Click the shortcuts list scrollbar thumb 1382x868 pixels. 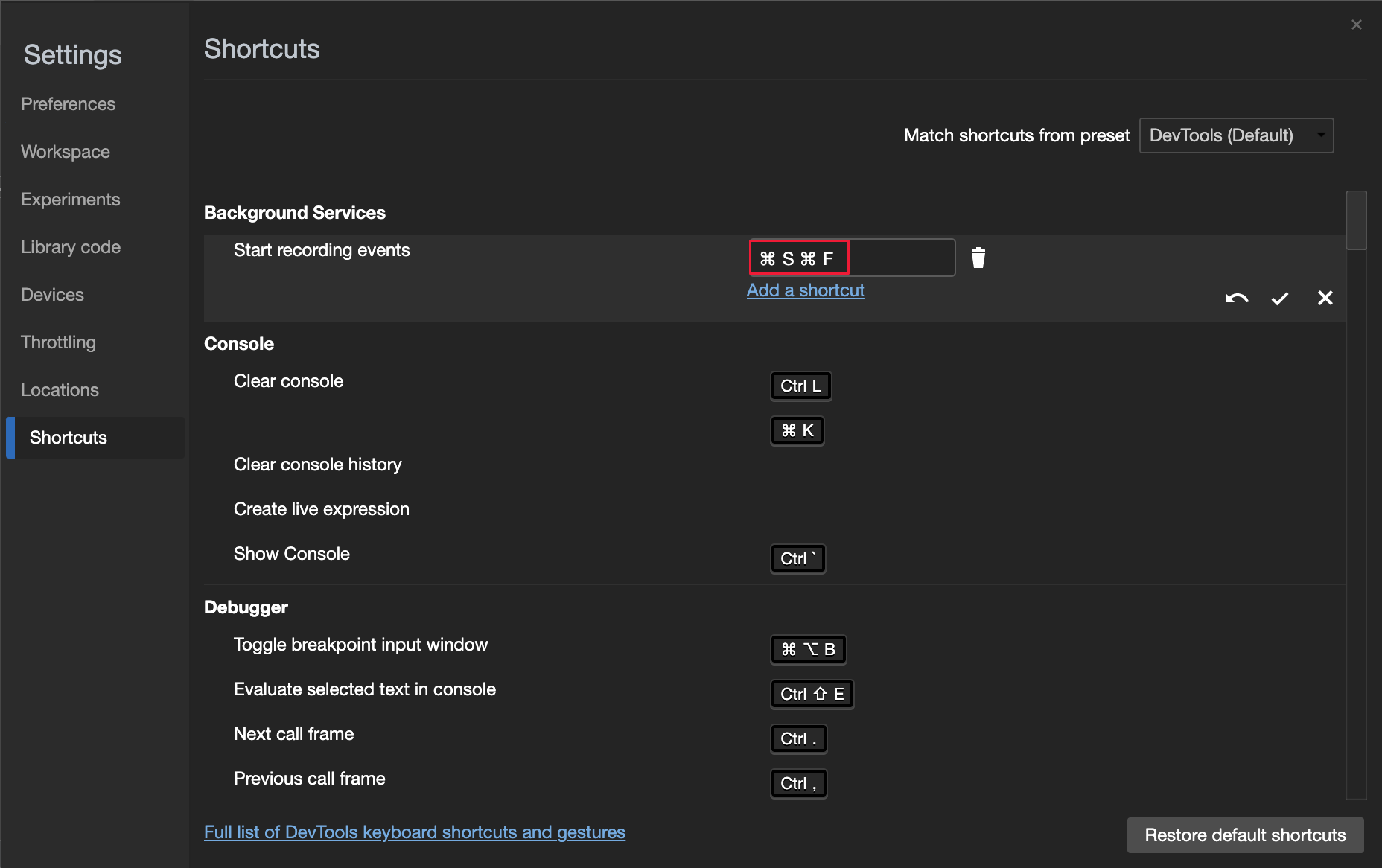click(x=1356, y=220)
